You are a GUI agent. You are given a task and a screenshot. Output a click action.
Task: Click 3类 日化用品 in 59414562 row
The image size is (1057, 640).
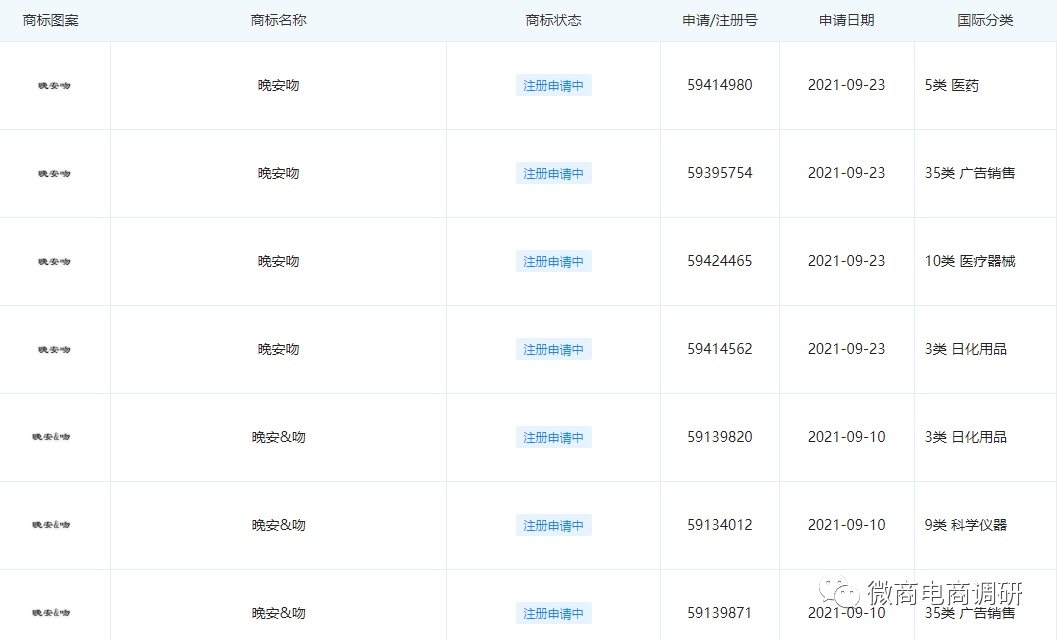[965, 349]
